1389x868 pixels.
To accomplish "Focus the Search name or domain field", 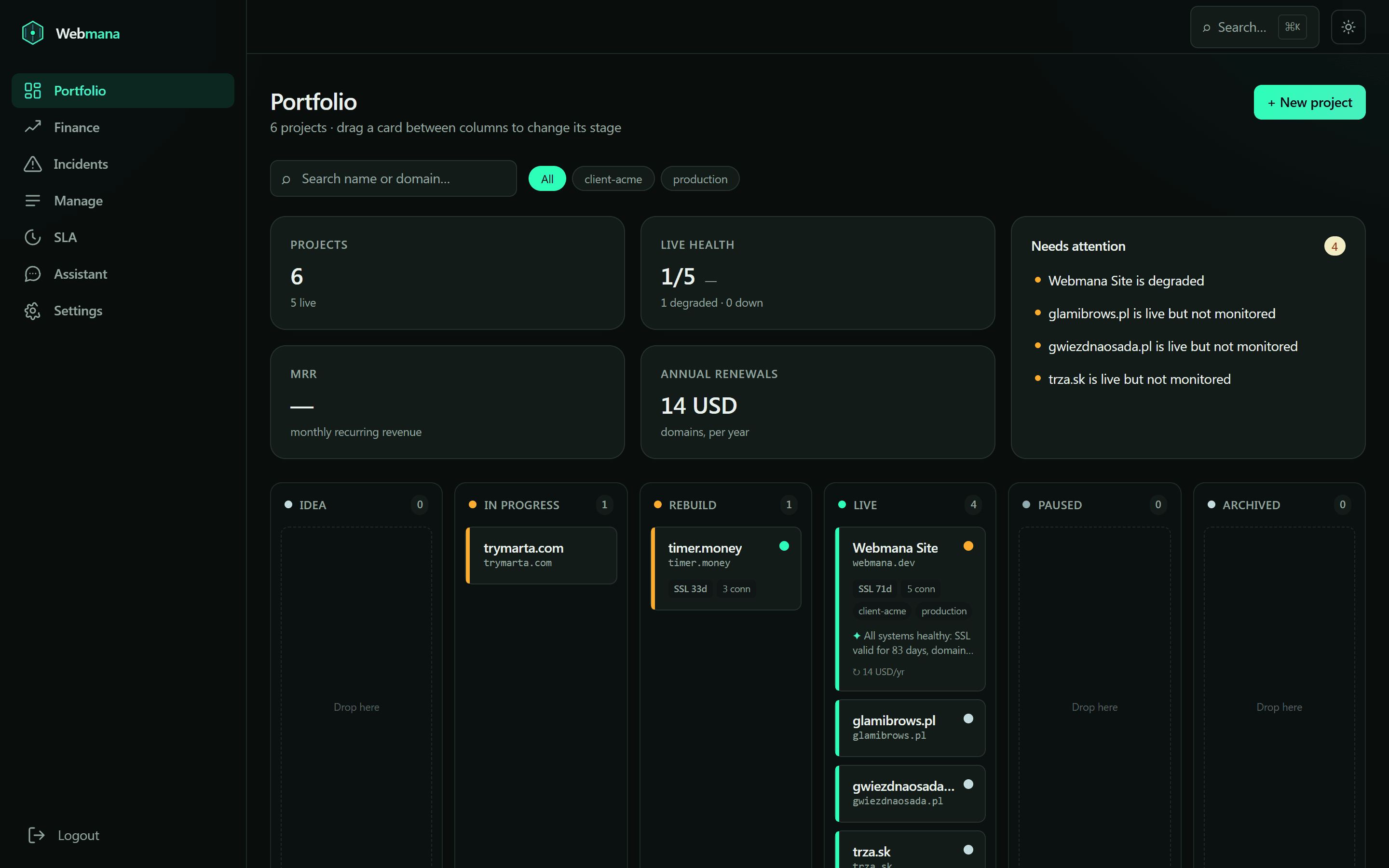I will [x=393, y=178].
